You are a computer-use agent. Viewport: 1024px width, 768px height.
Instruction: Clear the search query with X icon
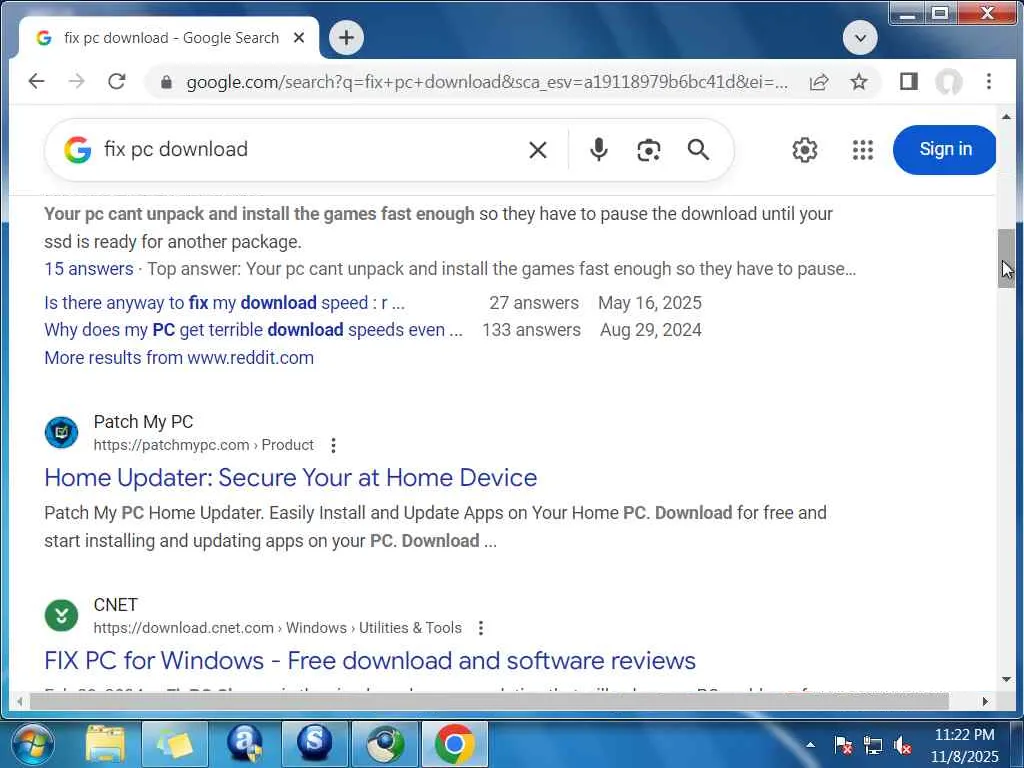click(537, 150)
